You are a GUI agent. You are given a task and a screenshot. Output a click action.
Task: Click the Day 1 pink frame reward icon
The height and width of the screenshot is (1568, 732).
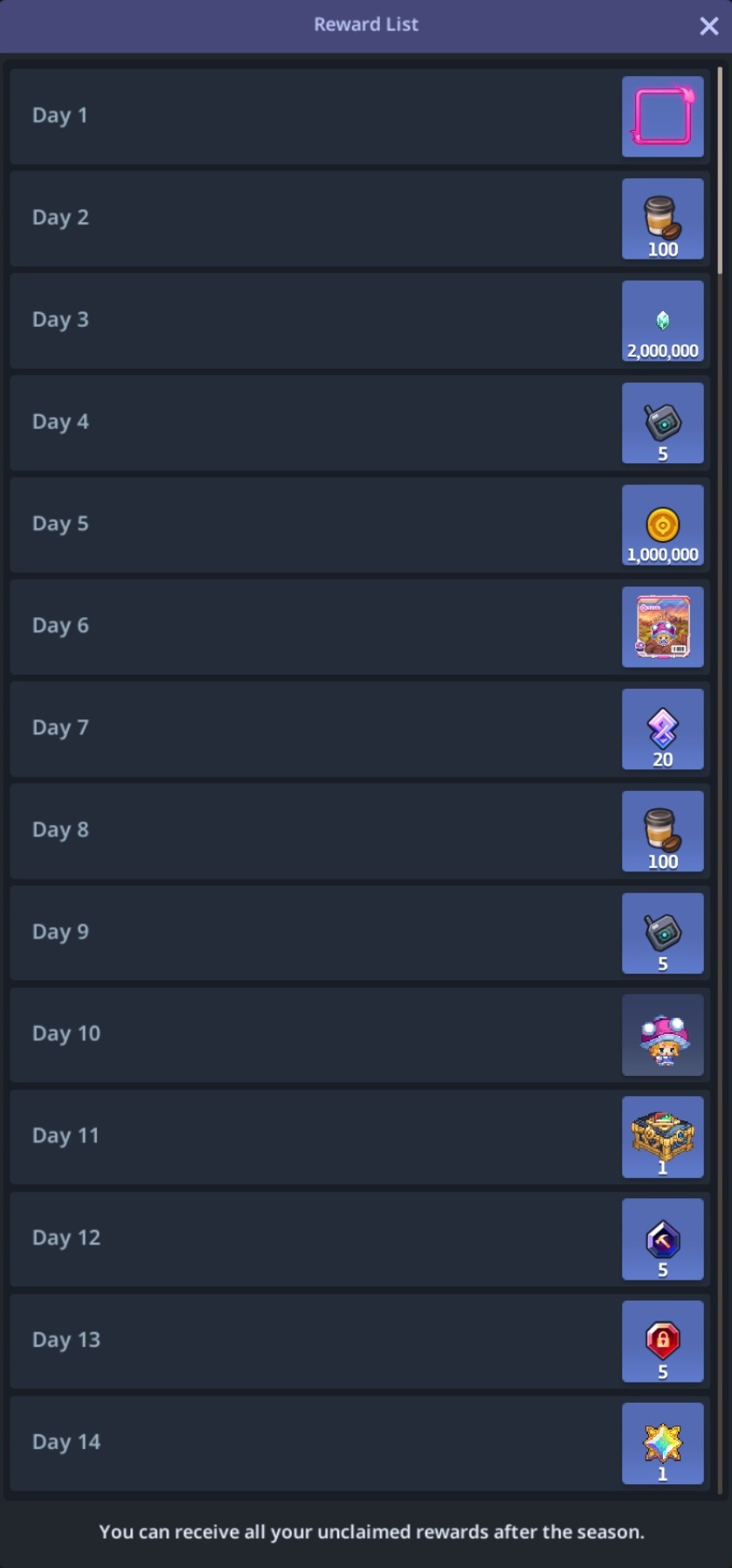(662, 116)
